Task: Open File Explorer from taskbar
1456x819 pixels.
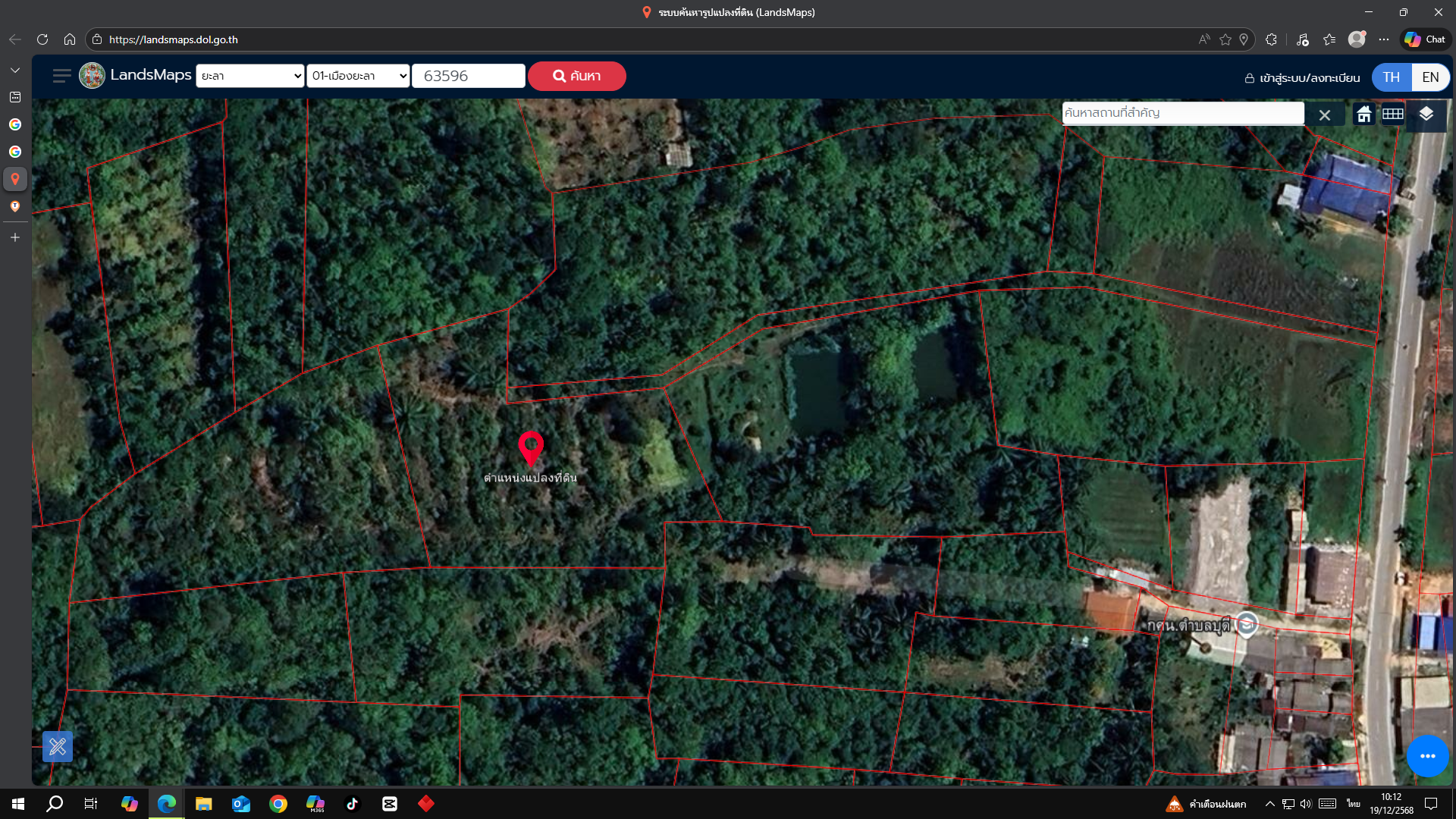Action: pyautogui.click(x=203, y=804)
